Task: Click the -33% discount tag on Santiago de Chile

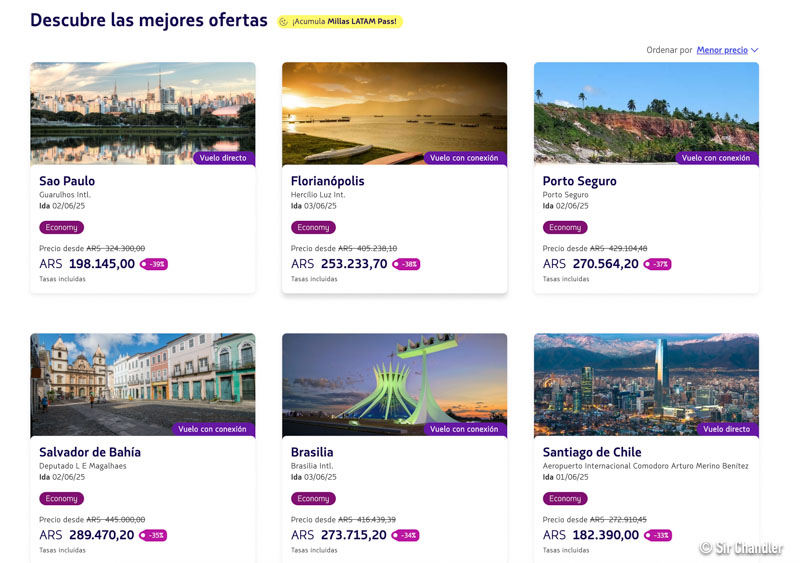Action: point(658,536)
